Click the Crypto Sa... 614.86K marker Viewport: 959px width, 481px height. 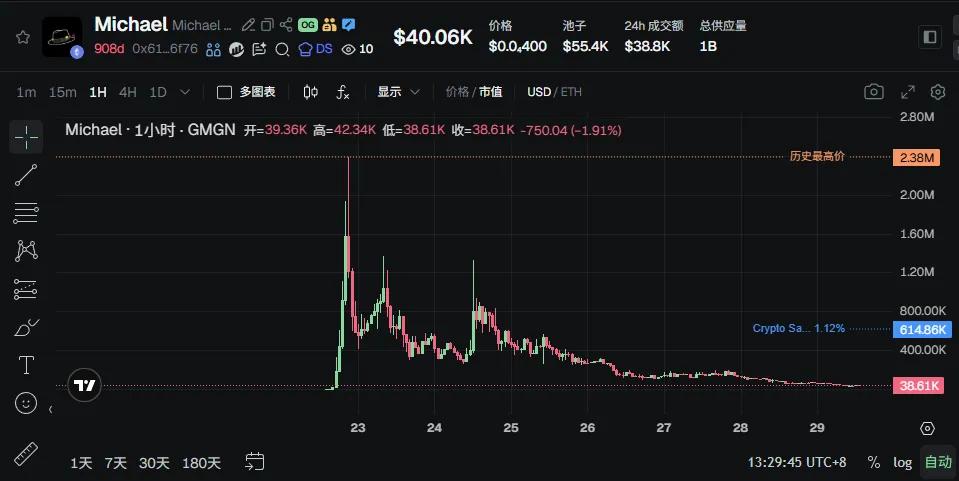(922, 329)
